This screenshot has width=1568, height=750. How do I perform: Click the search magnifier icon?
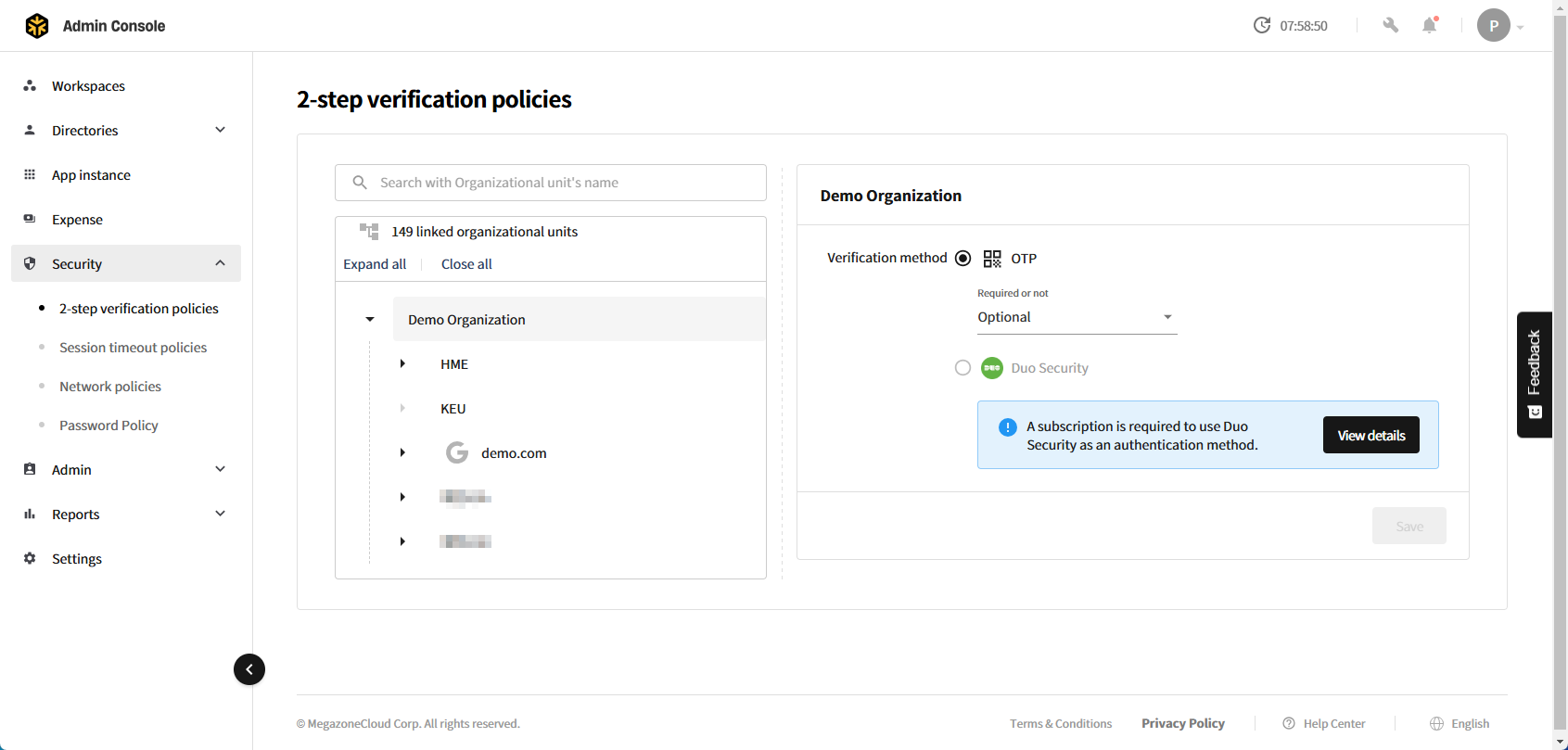pyautogui.click(x=360, y=183)
